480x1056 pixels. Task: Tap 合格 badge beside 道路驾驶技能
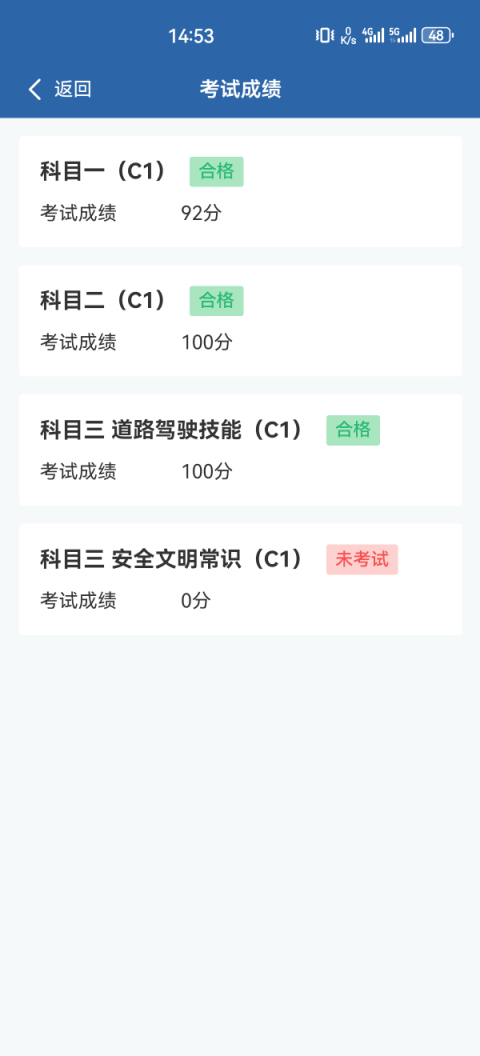[x=353, y=430]
